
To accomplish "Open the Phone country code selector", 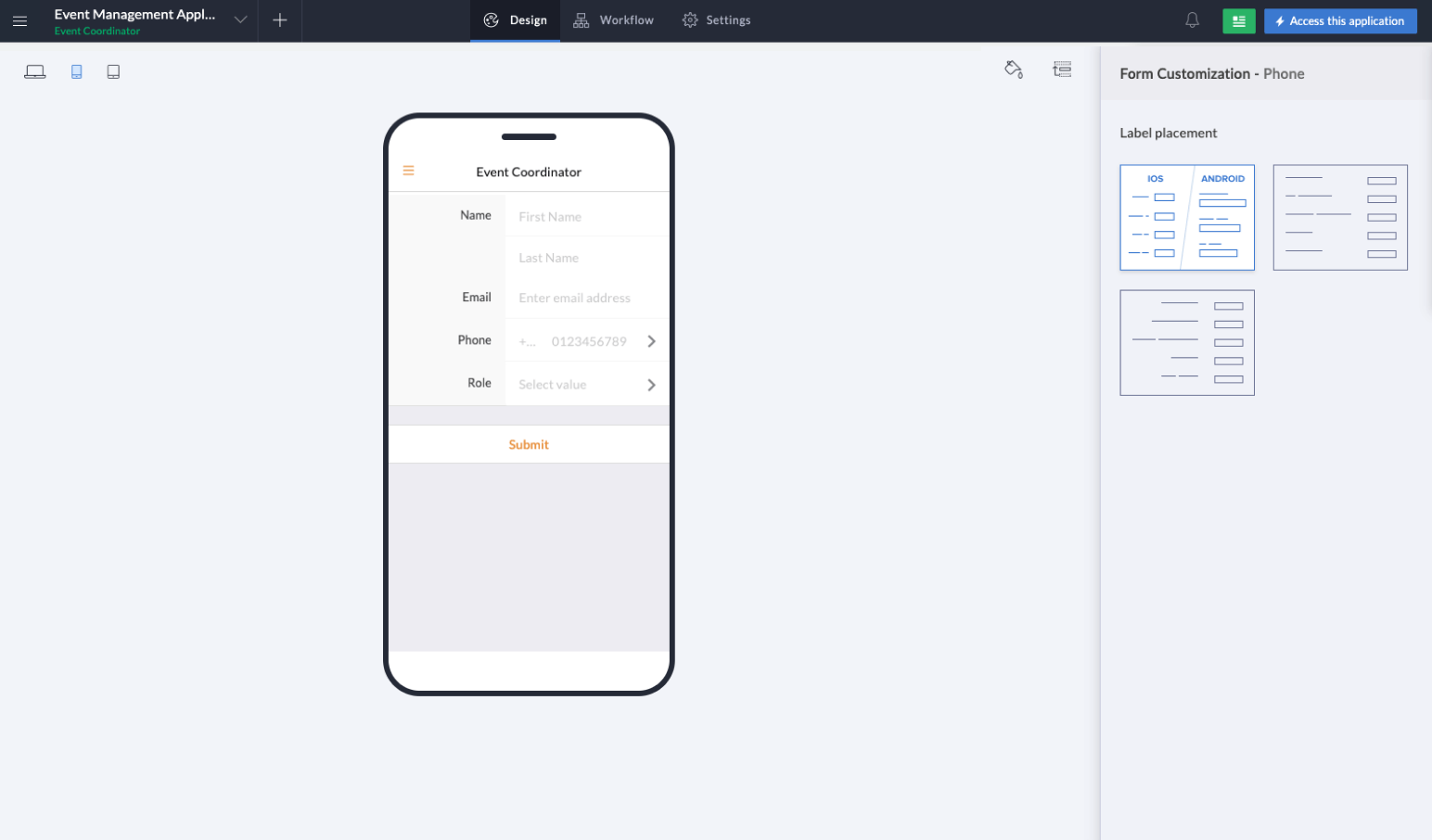I will pyautogui.click(x=527, y=341).
